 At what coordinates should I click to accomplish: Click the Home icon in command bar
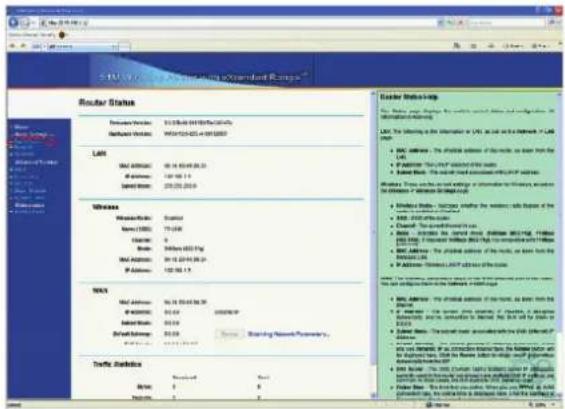pyautogui.click(x=457, y=46)
